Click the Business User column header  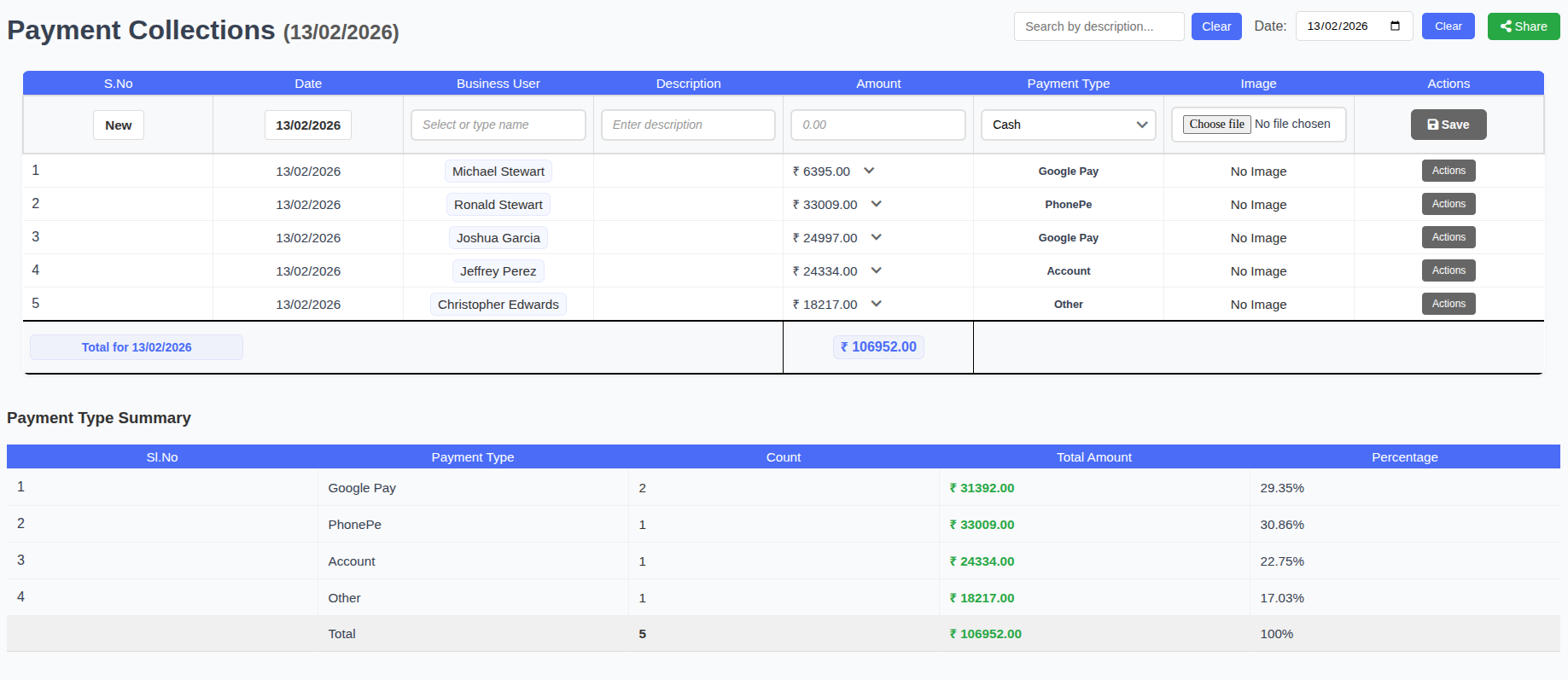pos(498,84)
